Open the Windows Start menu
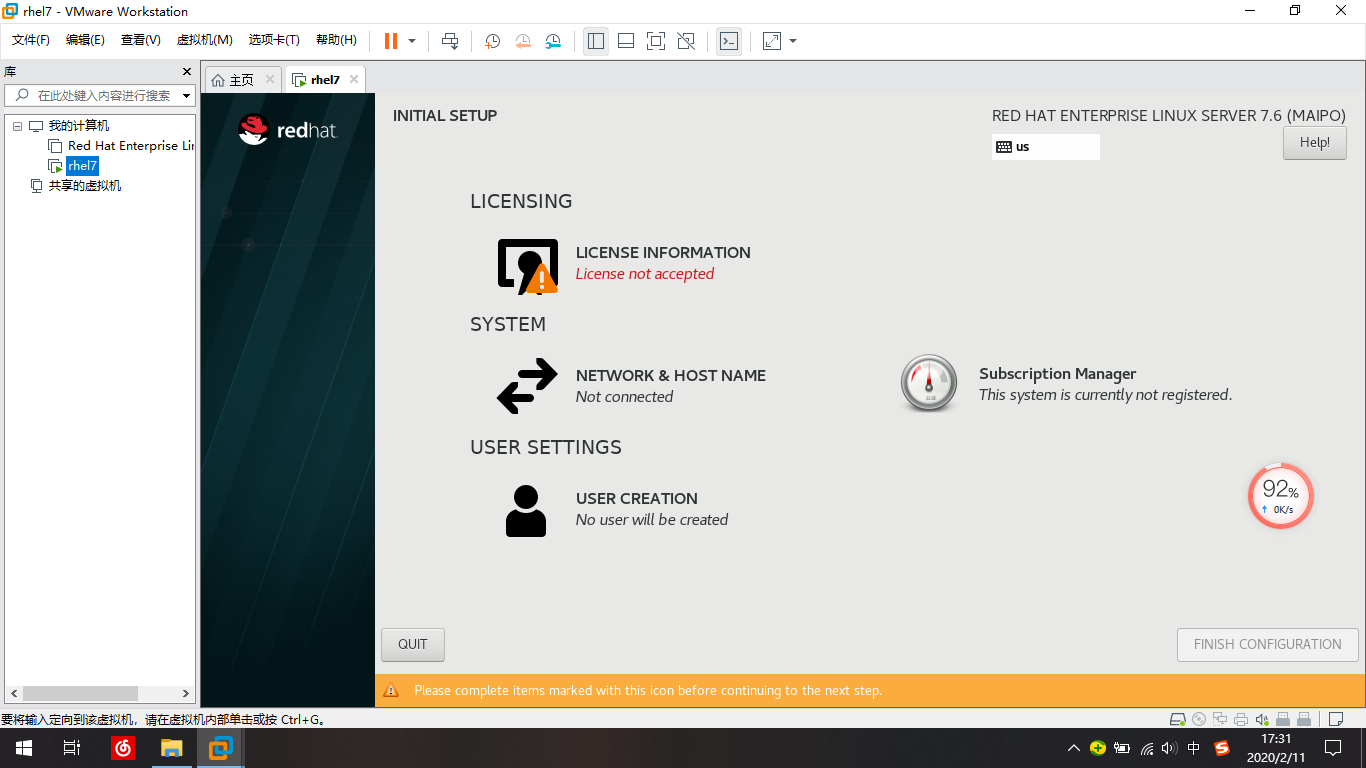The height and width of the screenshot is (768, 1366). pyautogui.click(x=24, y=748)
